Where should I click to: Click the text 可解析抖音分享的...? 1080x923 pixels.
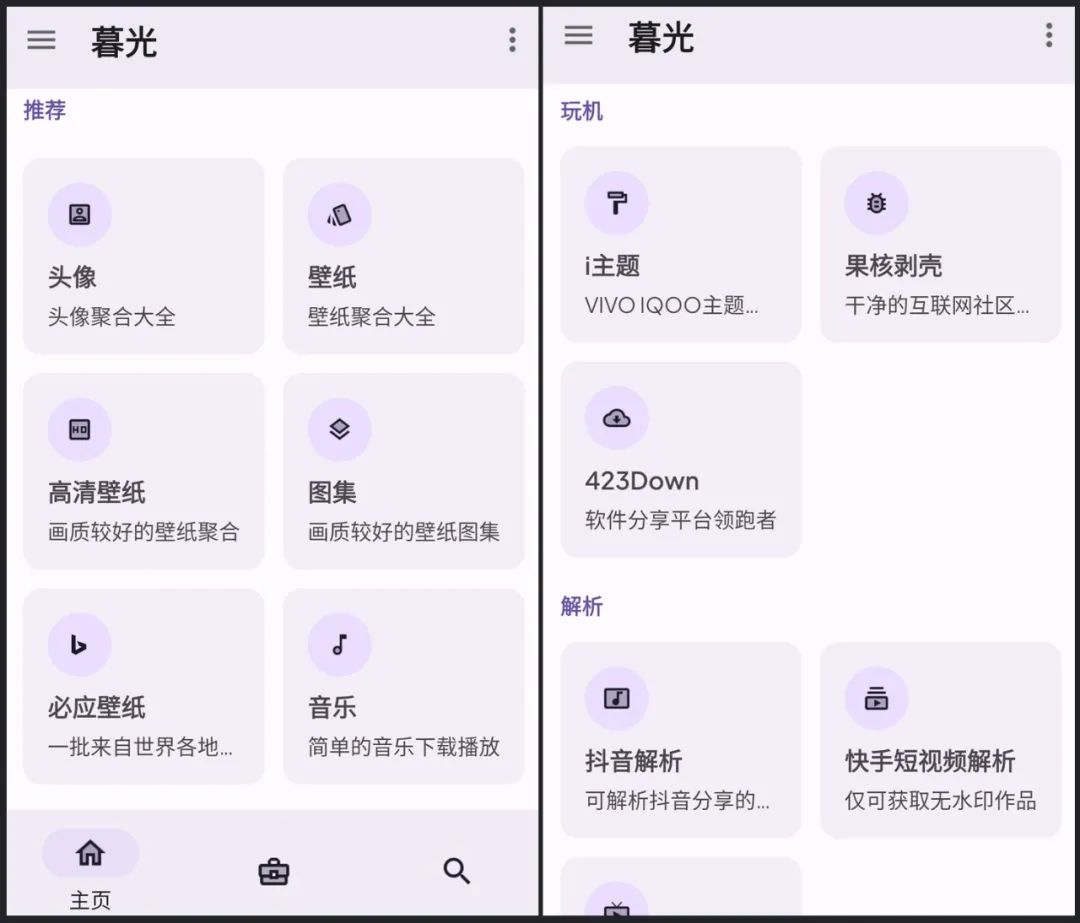point(677,800)
